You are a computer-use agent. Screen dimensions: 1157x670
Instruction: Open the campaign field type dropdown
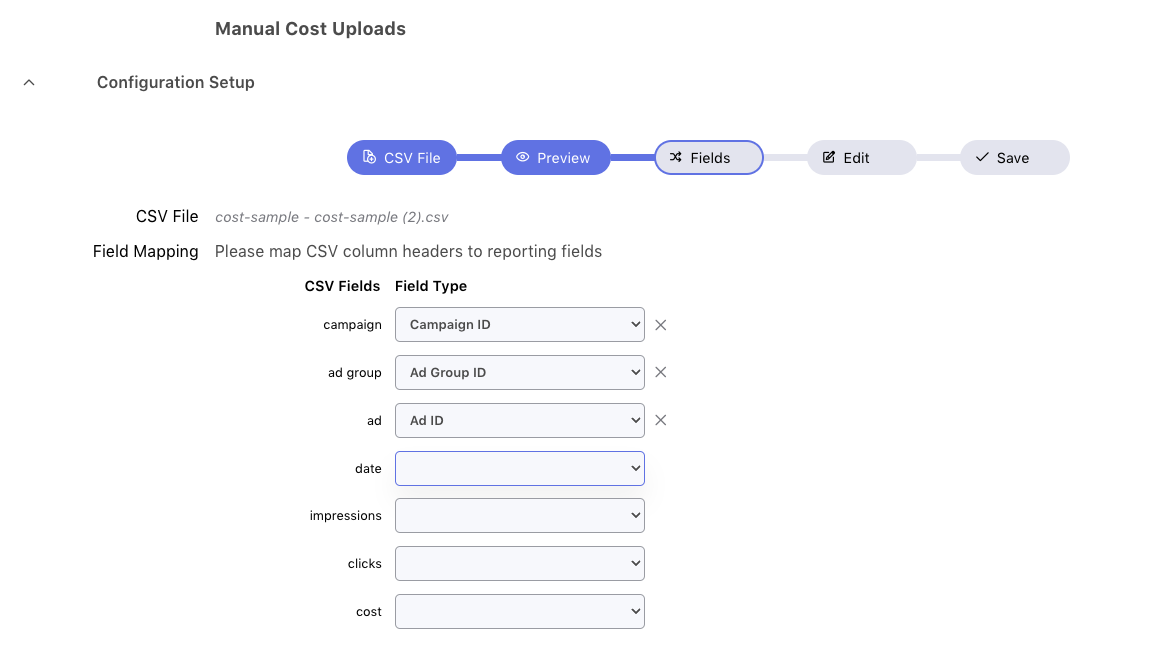[519, 325]
